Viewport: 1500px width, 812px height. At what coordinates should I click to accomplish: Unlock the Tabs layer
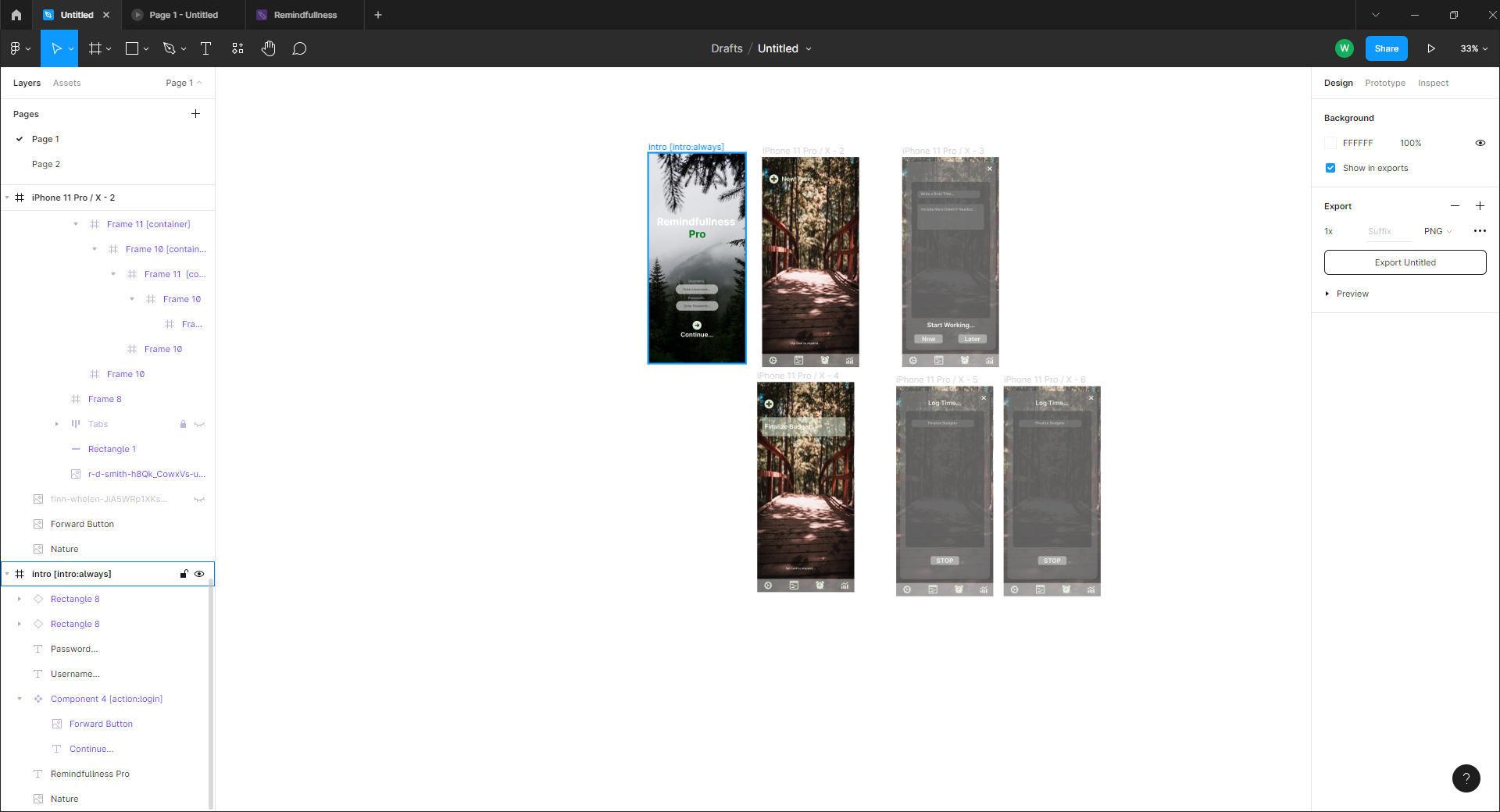point(183,425)
